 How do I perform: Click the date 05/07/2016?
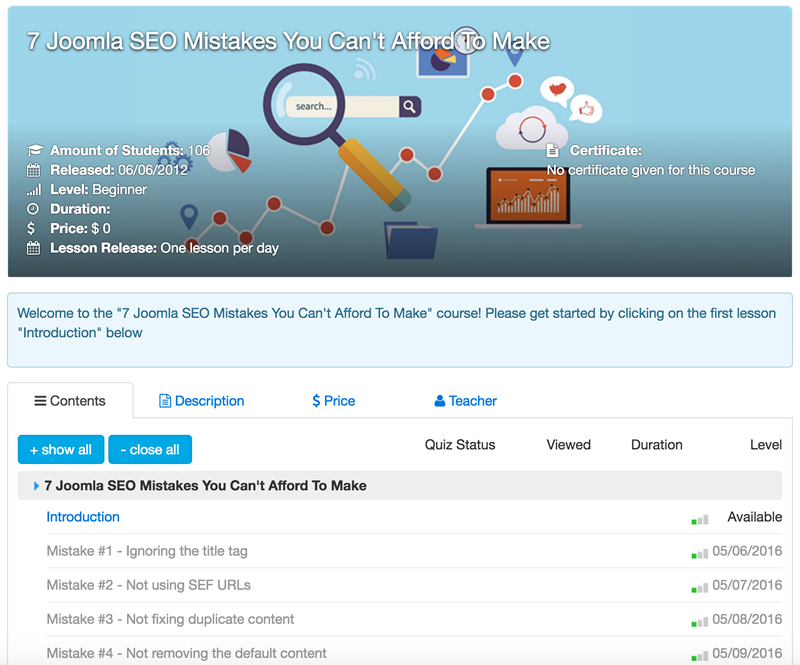click(747, 585)
